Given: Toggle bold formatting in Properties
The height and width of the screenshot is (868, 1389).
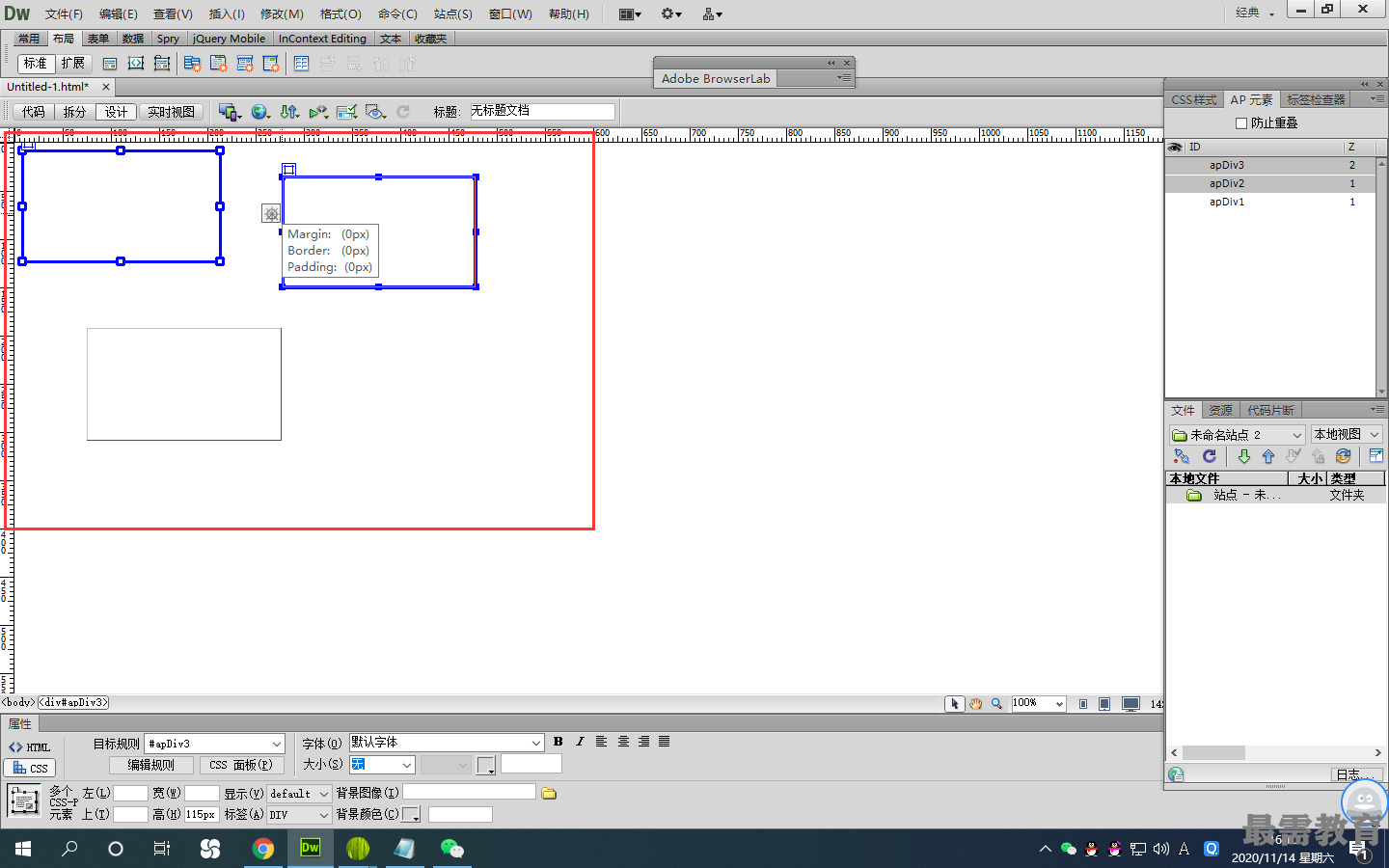Looking at the screenshot, I should [558, 742].
